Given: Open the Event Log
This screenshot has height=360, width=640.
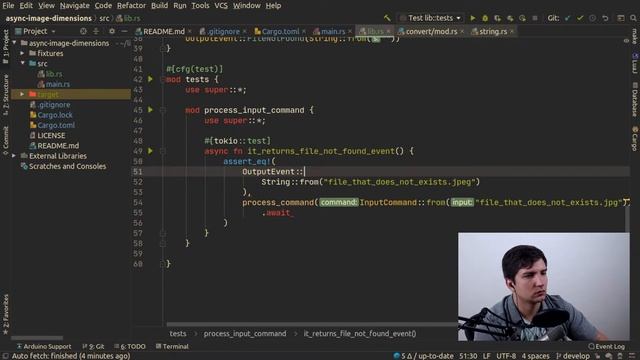Looking at the screenshot, I should click(606, 347).
